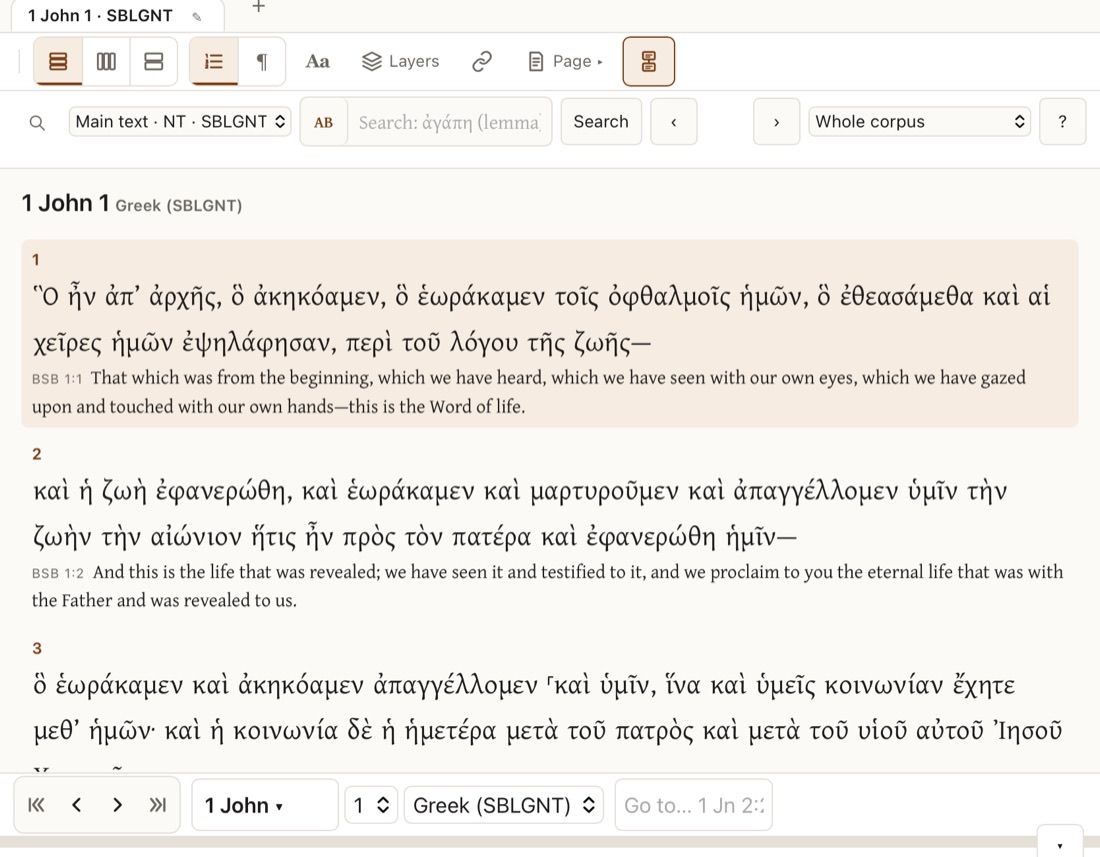Click the BSB 1:2 reference label
Image resolution: width=1100 pixels, height=857 pixels.
[x=58, y=574]
